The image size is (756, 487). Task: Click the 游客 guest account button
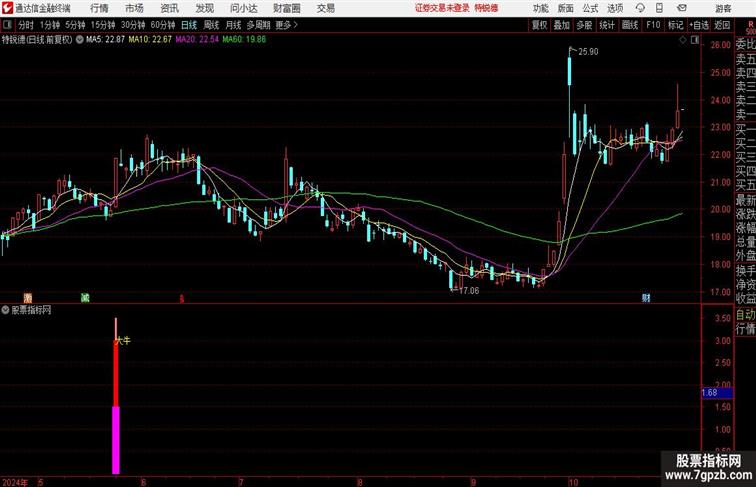click(723, 8)
